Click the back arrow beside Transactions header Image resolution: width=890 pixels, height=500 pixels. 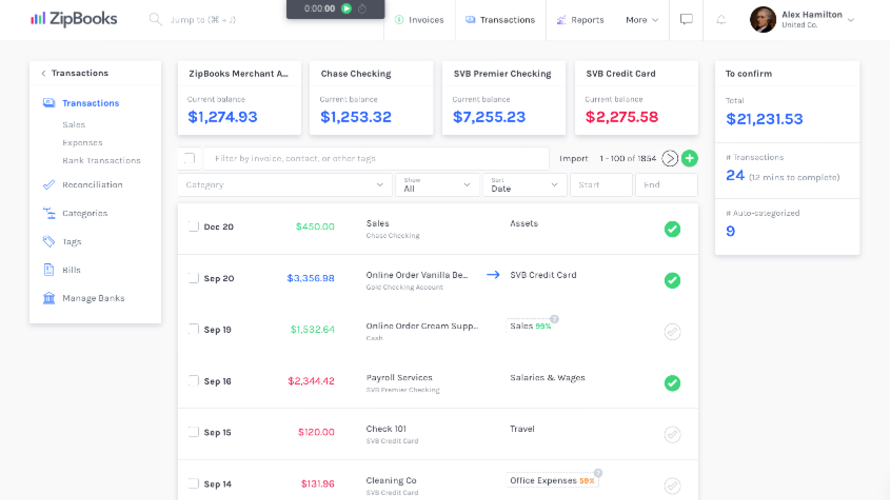43,73
